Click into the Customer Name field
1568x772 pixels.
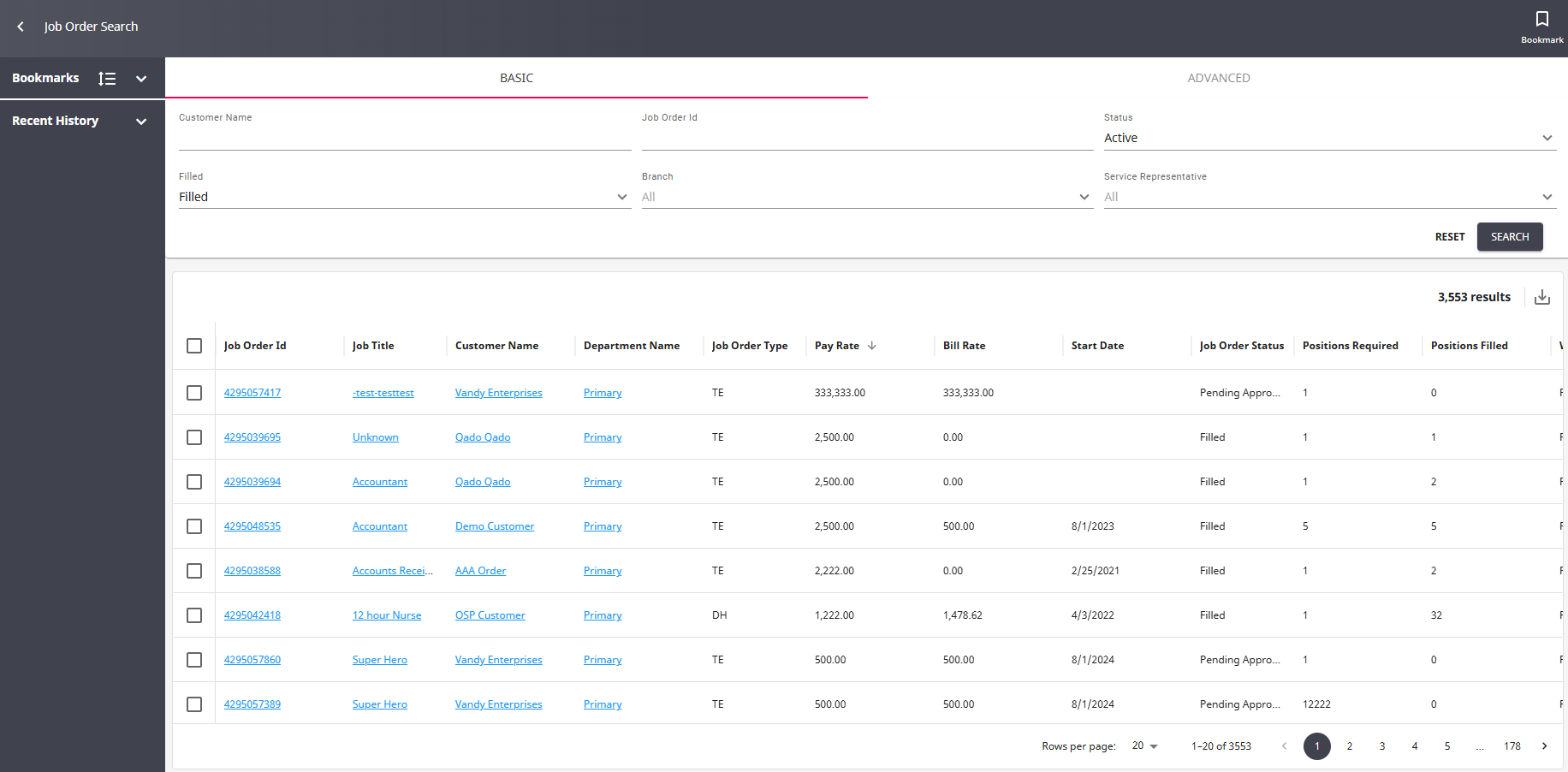[x=404, y=138]
